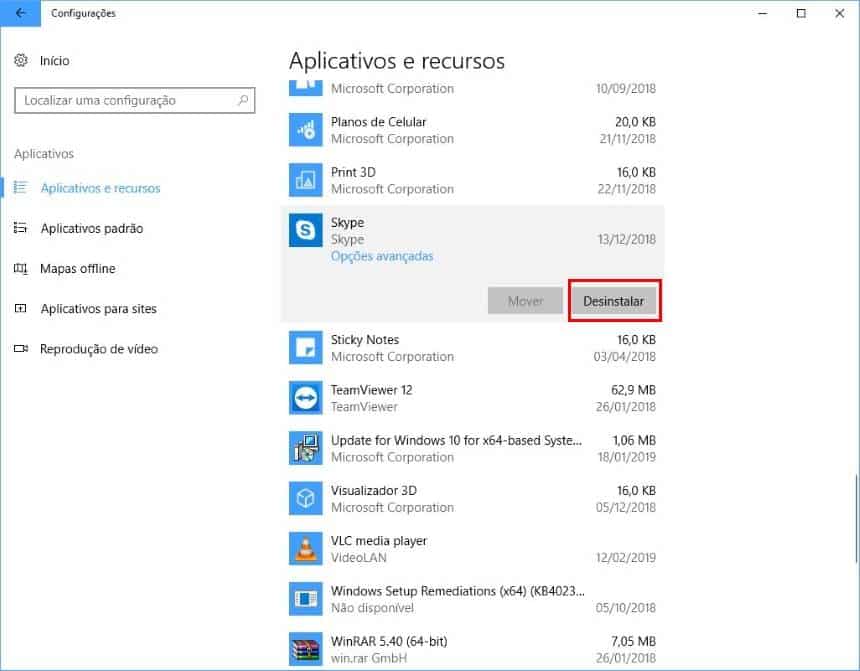Viewport: 860px width, 671px height.
Task: Click the Mapas offline map icon
Action: [20, 268]
